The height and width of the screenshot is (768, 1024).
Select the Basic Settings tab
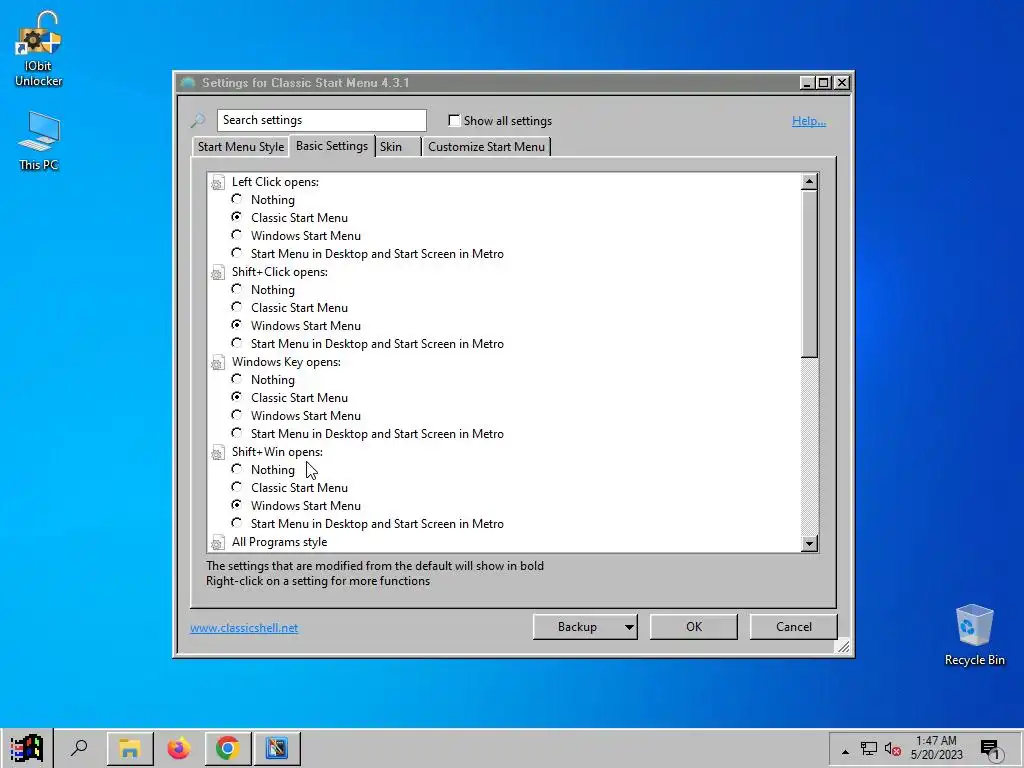[x=332, y=146]
